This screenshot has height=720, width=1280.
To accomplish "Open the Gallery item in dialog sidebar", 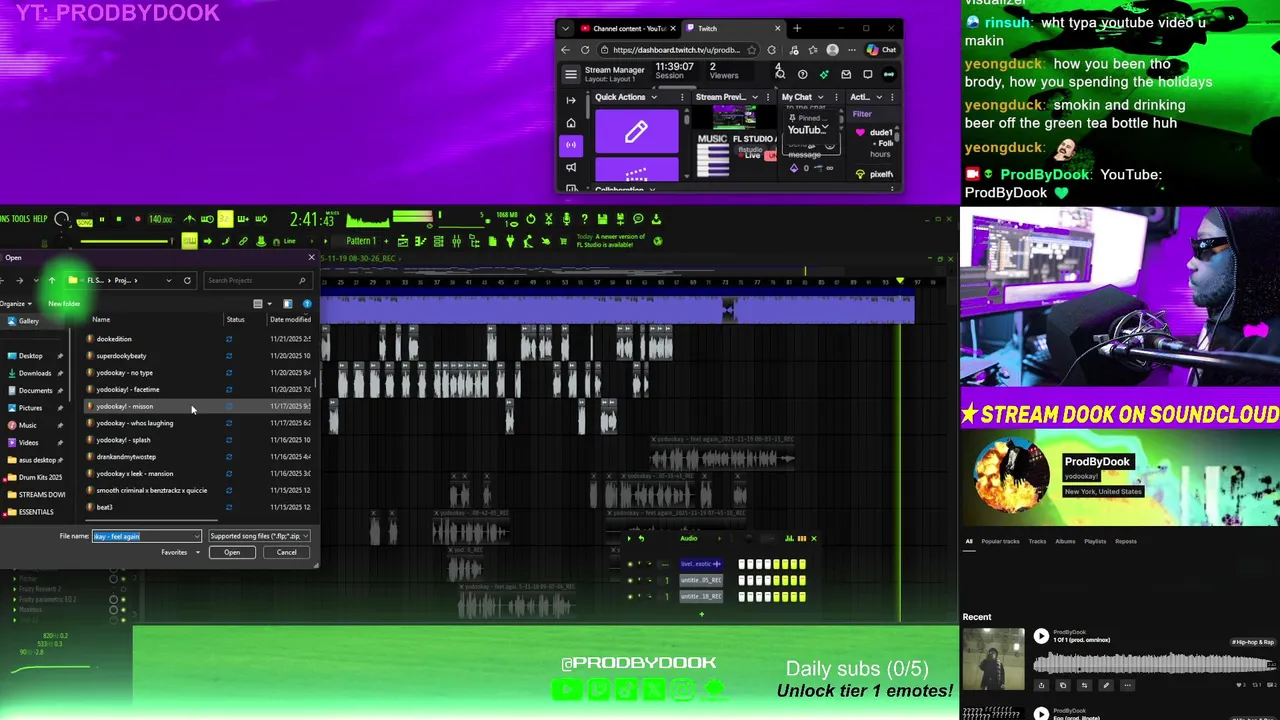I will pyautogui.click(x=28, y=321).
